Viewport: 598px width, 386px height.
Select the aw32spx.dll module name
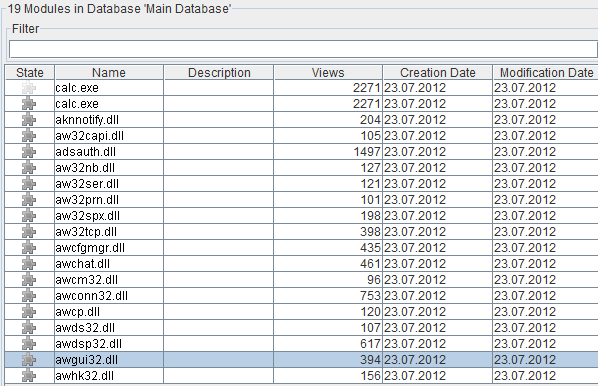pyautogui.click(x=87, y=216)
